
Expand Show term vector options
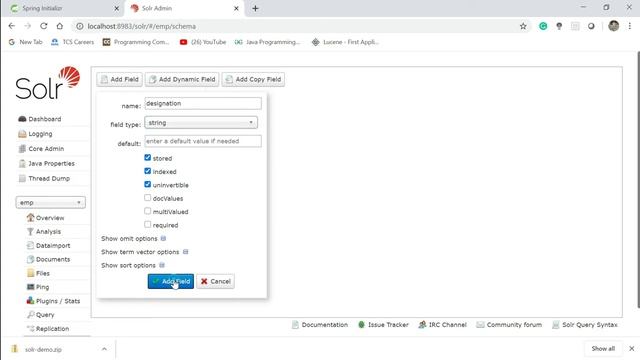coord(144,252)
